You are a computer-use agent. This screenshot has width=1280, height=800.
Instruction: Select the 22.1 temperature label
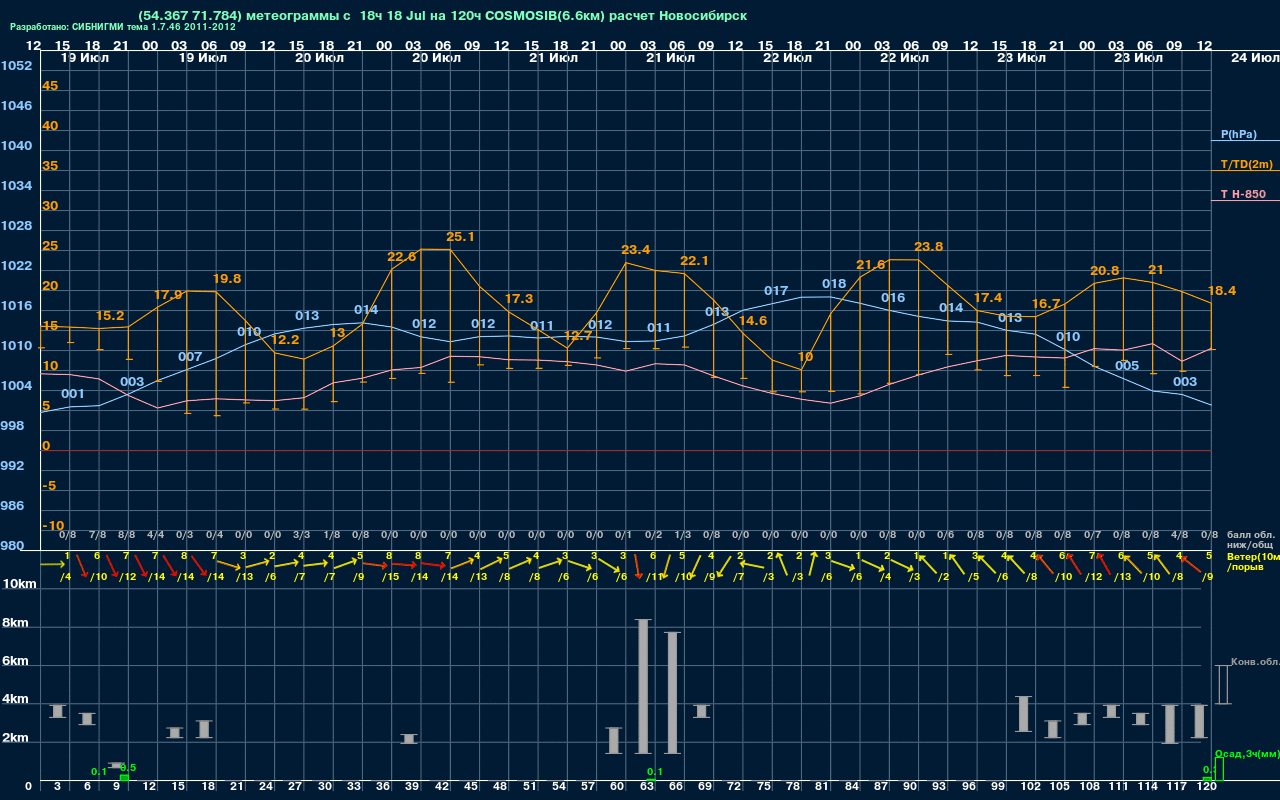tap(693, 261)
